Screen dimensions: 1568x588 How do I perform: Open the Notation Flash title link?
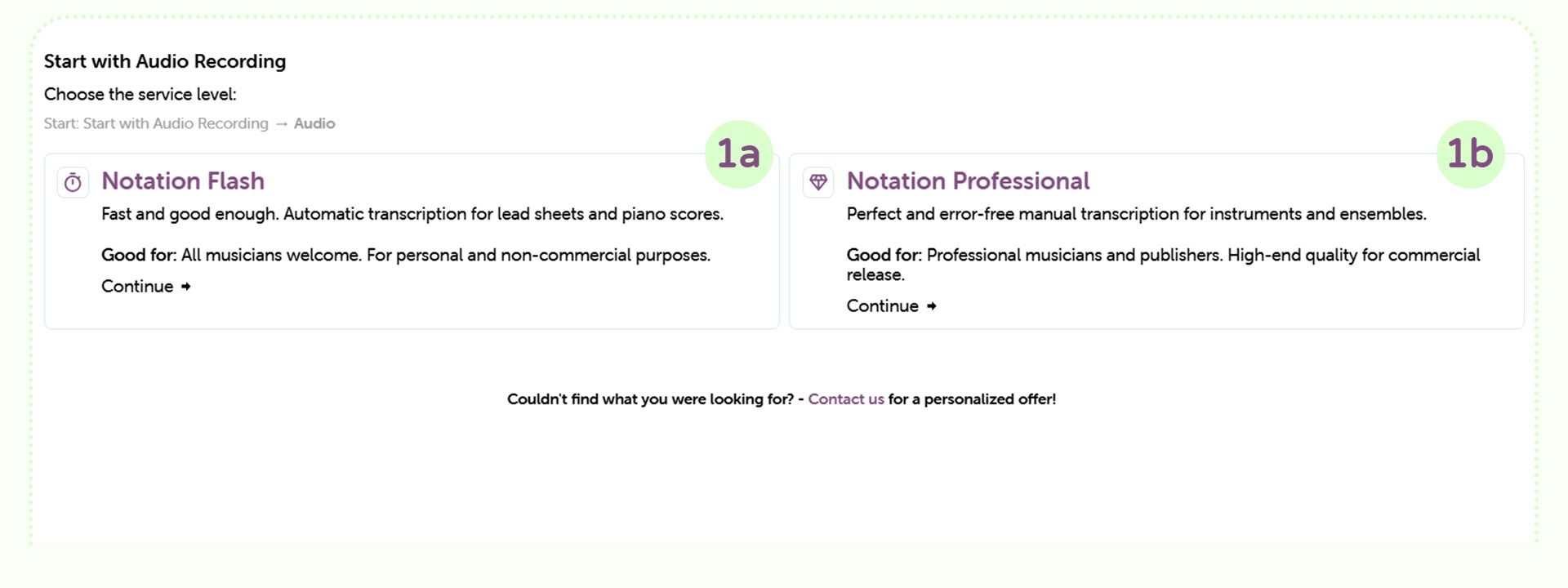pos(183,180)
